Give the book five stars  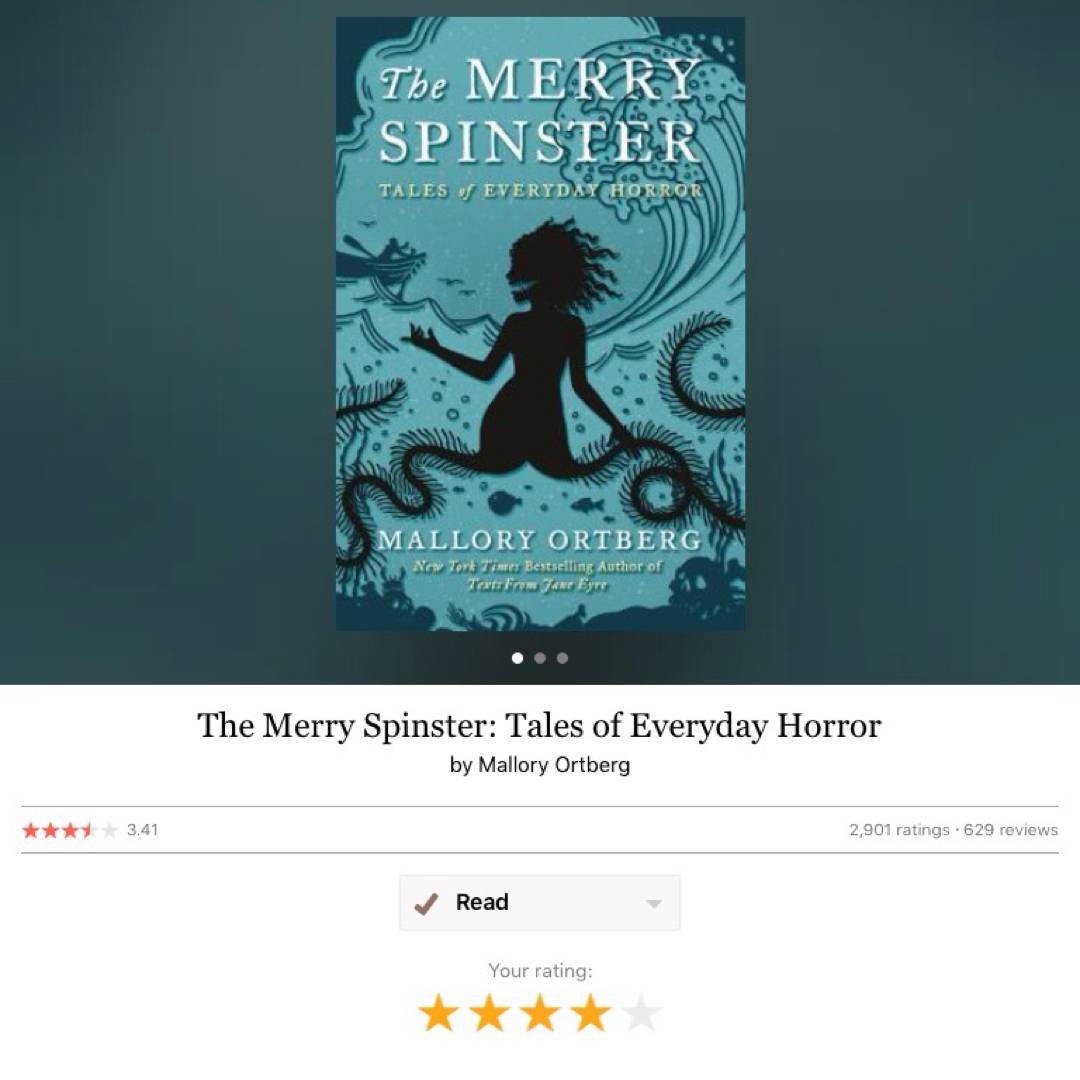(641, 1013)
